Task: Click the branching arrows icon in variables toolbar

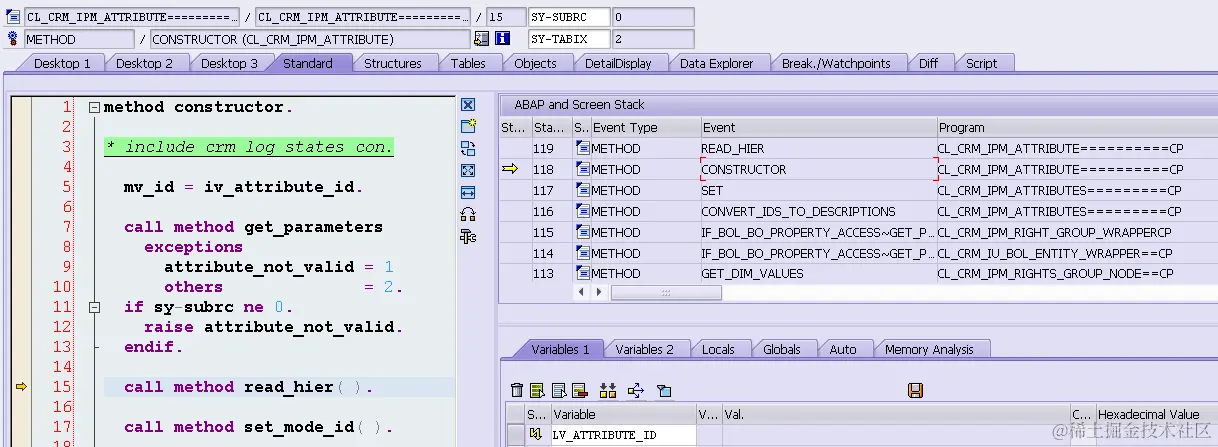Action: pyautogui.click(x=635, y=390)
